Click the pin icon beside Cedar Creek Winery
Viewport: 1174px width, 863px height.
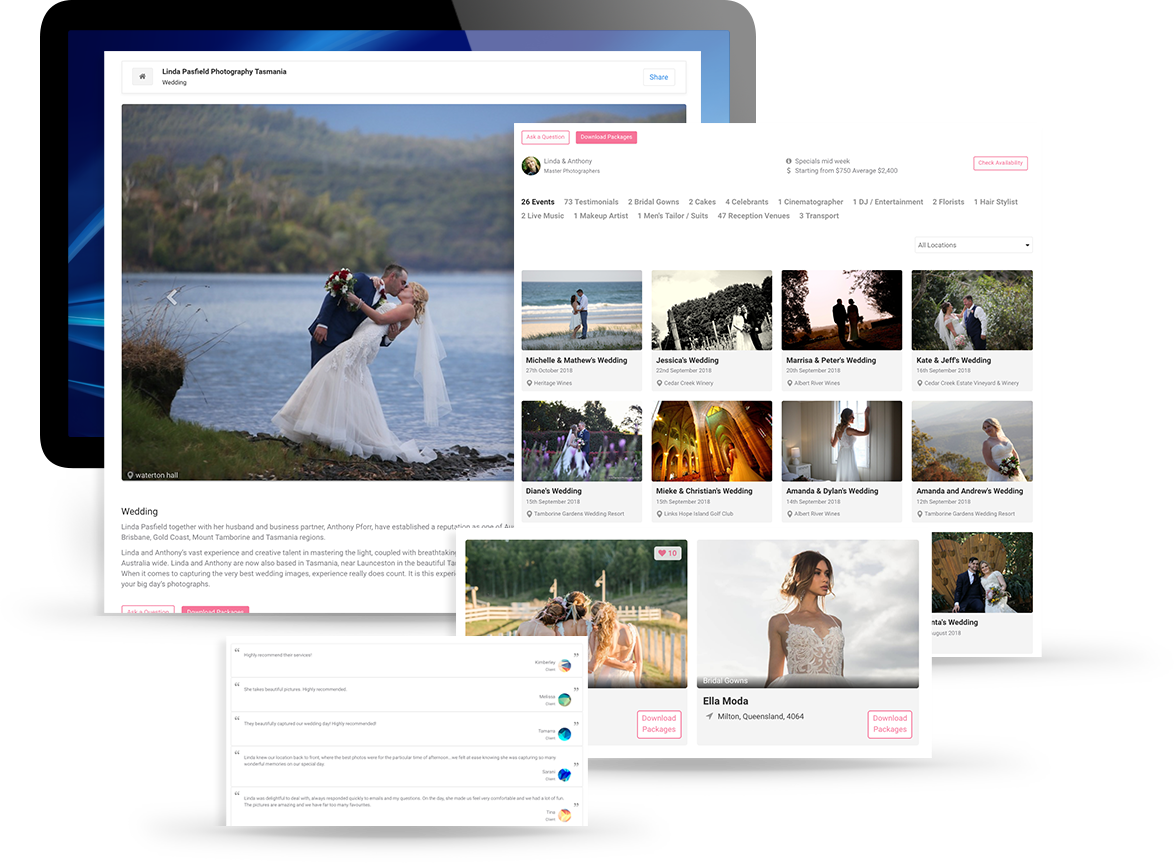(660, 383)
